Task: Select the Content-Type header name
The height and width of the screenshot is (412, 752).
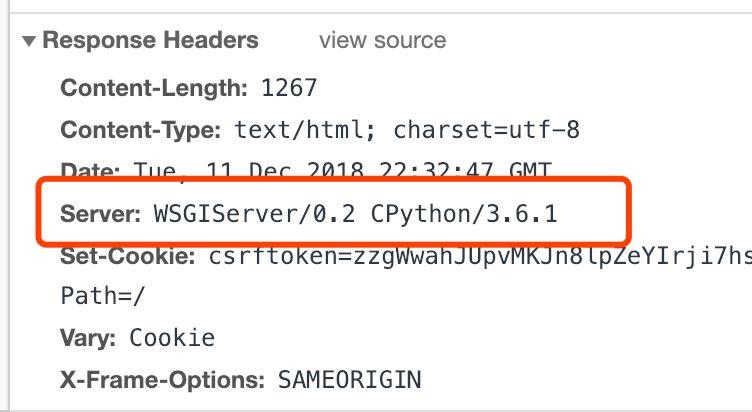Action: tap(141, 130)
